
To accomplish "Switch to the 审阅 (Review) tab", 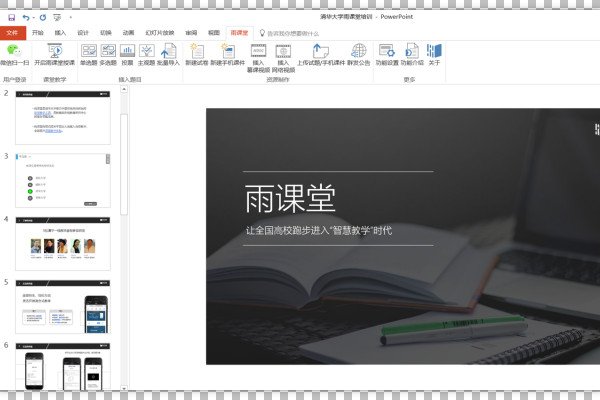I will [x=191, y=33].
